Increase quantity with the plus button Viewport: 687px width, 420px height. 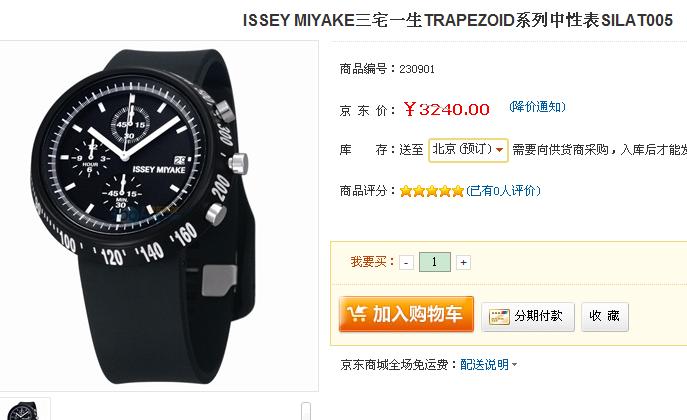(463, 262)
